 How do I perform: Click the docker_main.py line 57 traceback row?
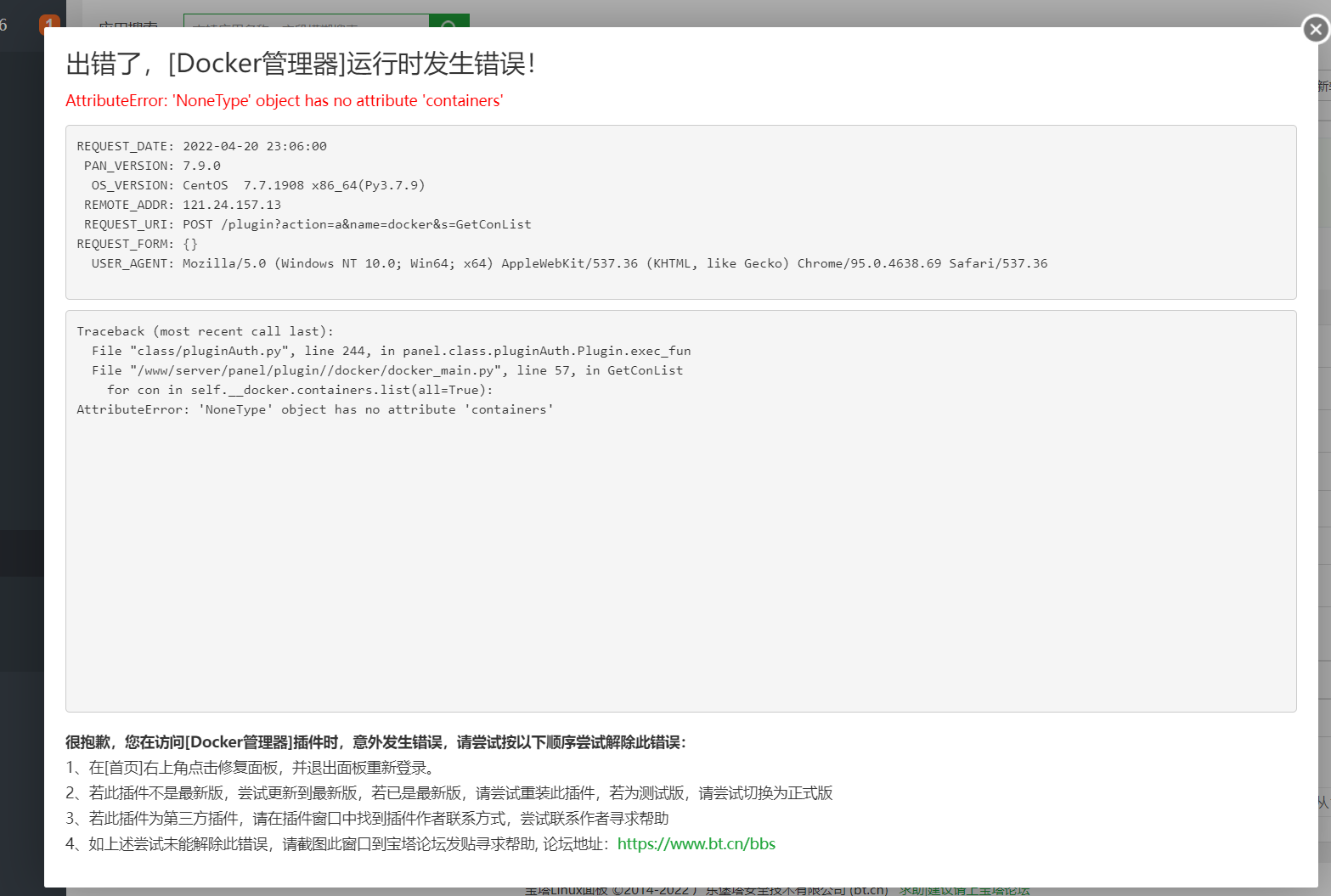click(387, 370)
